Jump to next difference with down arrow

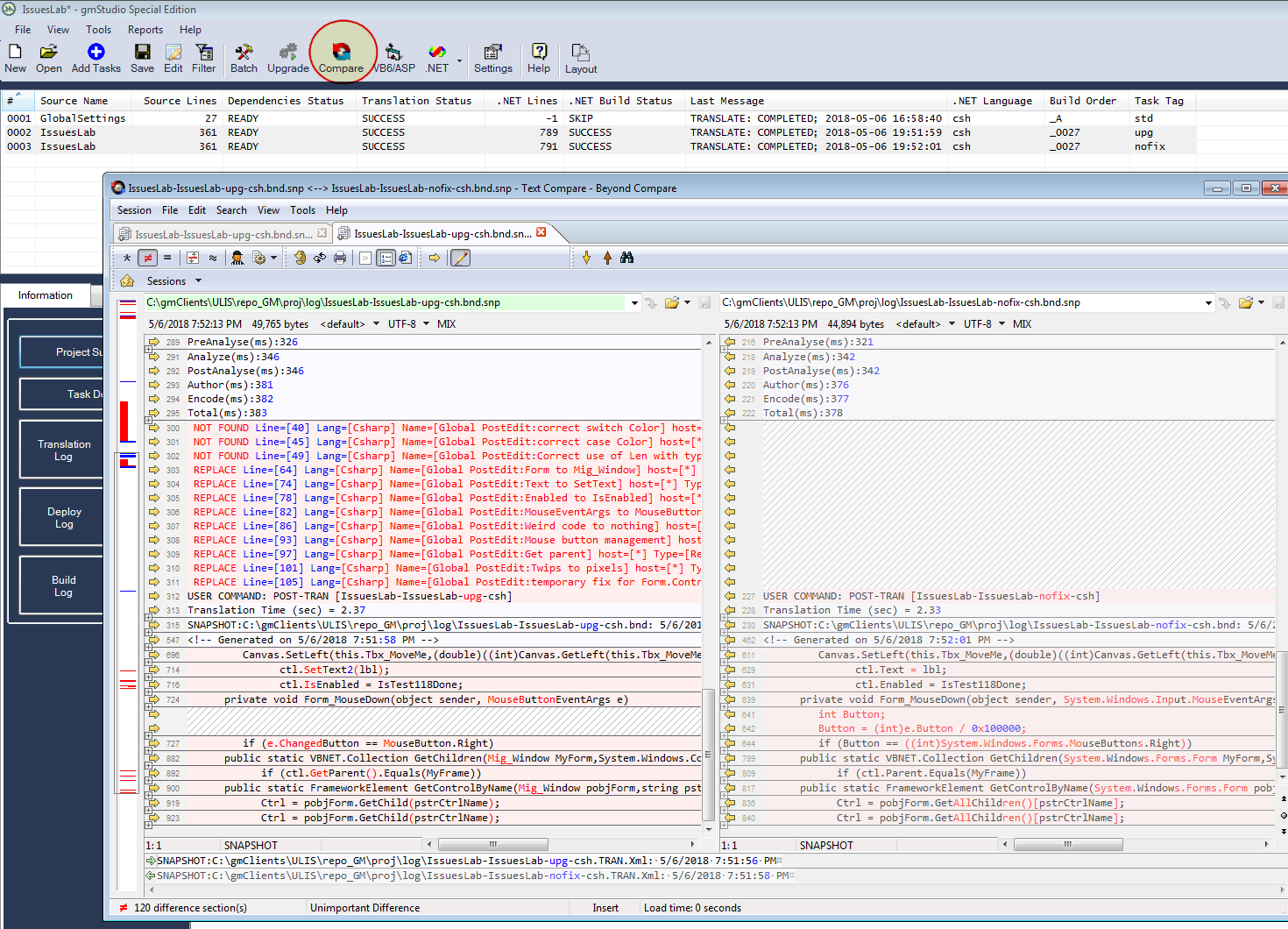click(x=586, y=258)
